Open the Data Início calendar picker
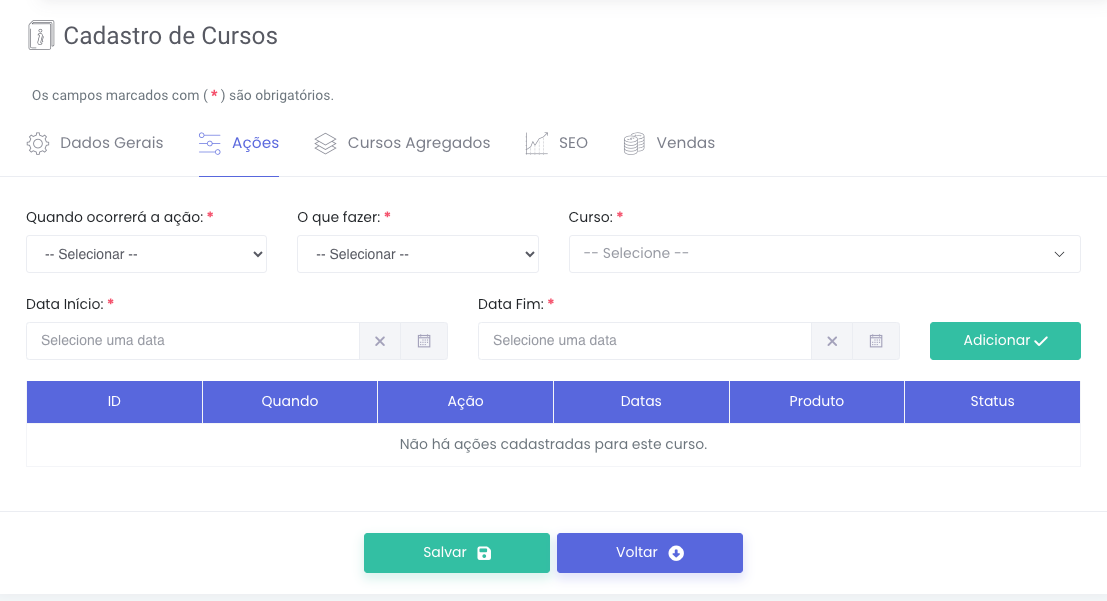The height and width of the screenshot is (601, 1107). point(424,341)
